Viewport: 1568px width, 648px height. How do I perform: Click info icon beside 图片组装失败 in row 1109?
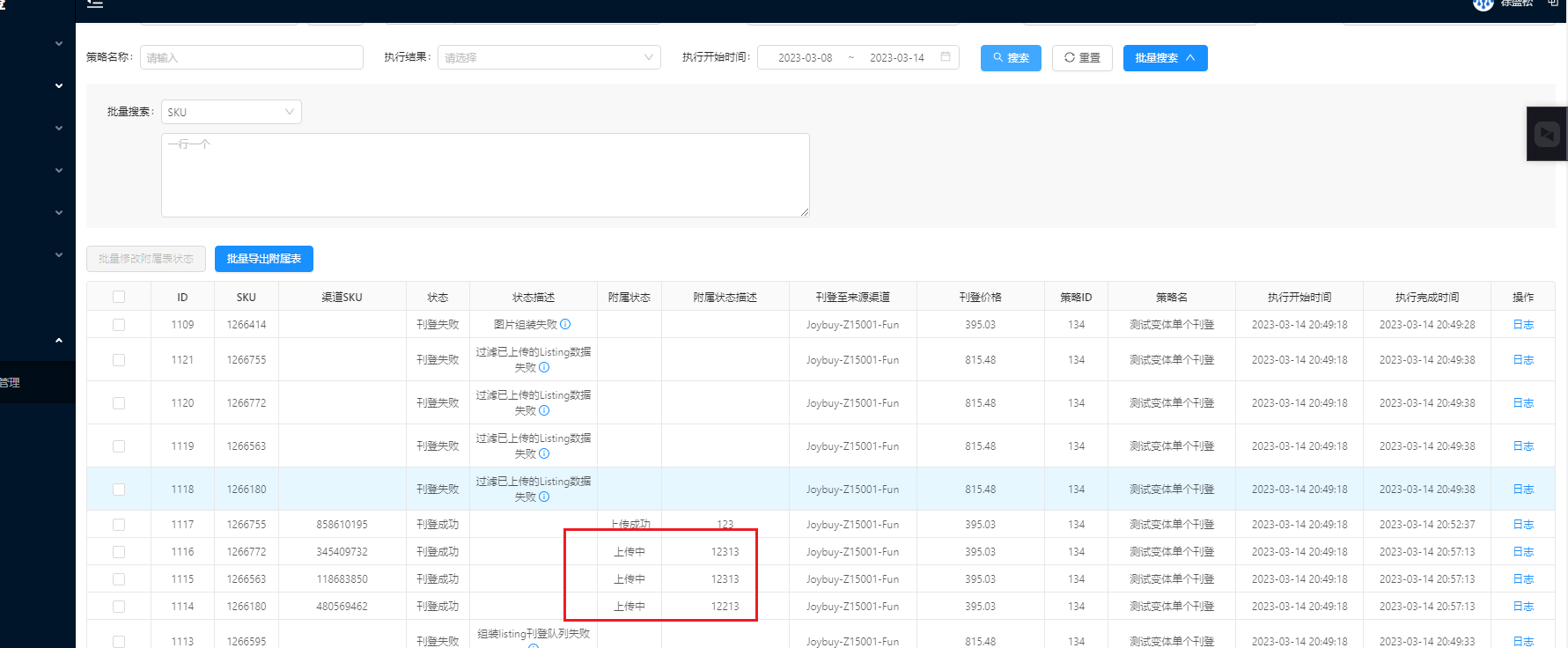click(x=565, y=324)
